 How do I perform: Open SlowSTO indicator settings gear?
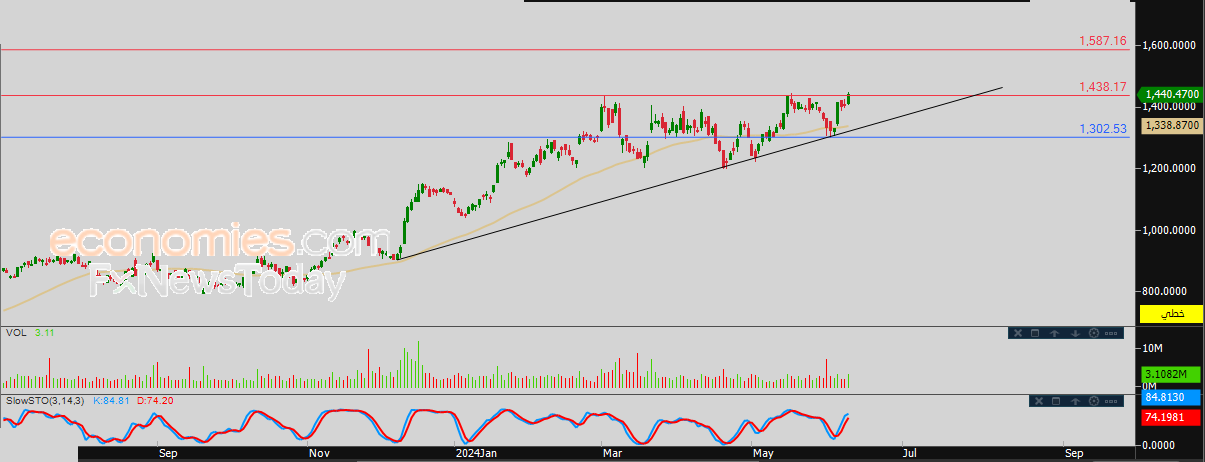point(1093,401)
